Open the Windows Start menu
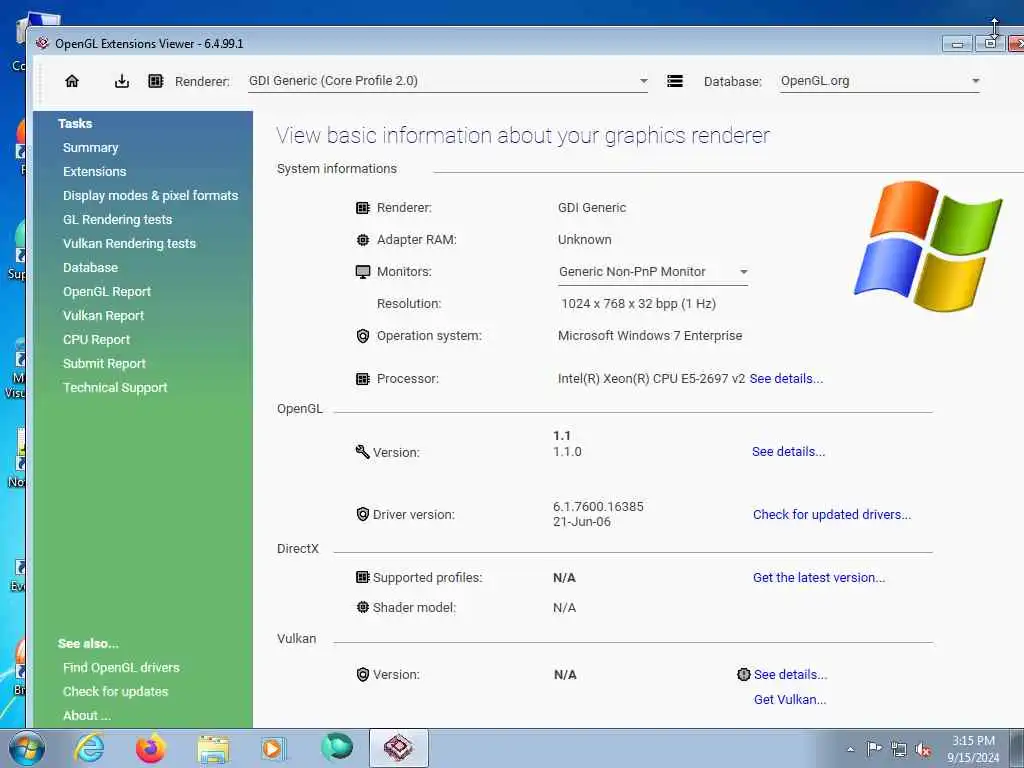Screen dimensions: 1024x768 tap(26, 748)
